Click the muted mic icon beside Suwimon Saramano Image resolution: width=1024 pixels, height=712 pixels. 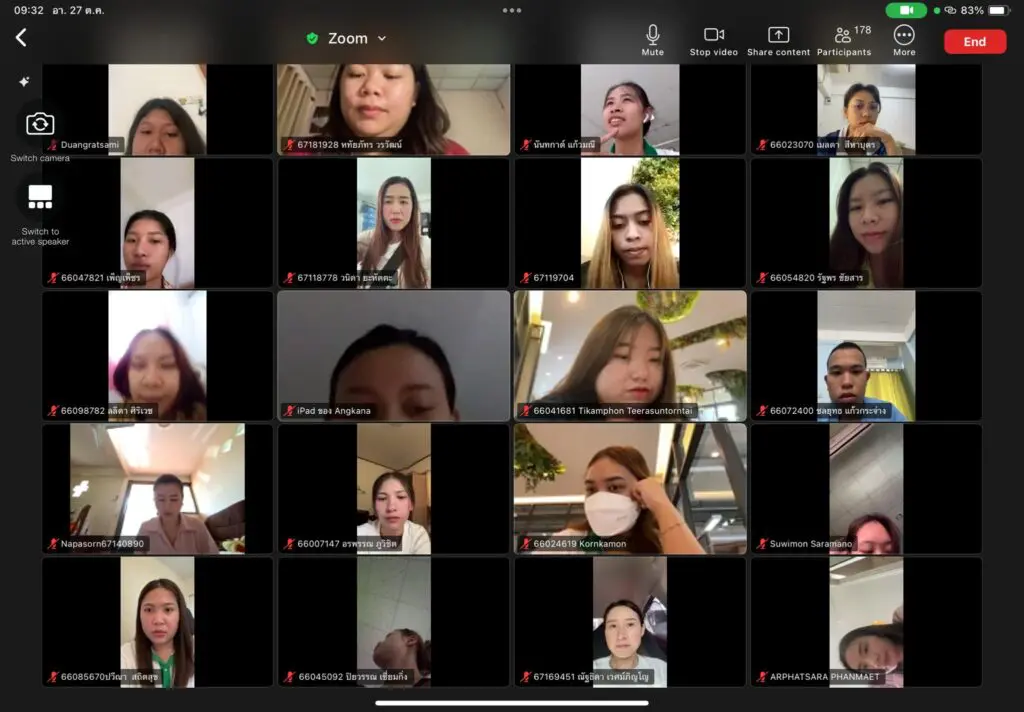[x=761, y=543]
